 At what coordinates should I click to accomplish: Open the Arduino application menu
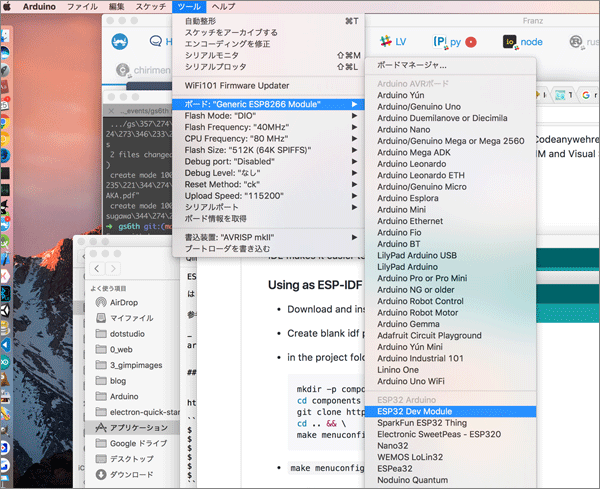click(x=39, y=7)
